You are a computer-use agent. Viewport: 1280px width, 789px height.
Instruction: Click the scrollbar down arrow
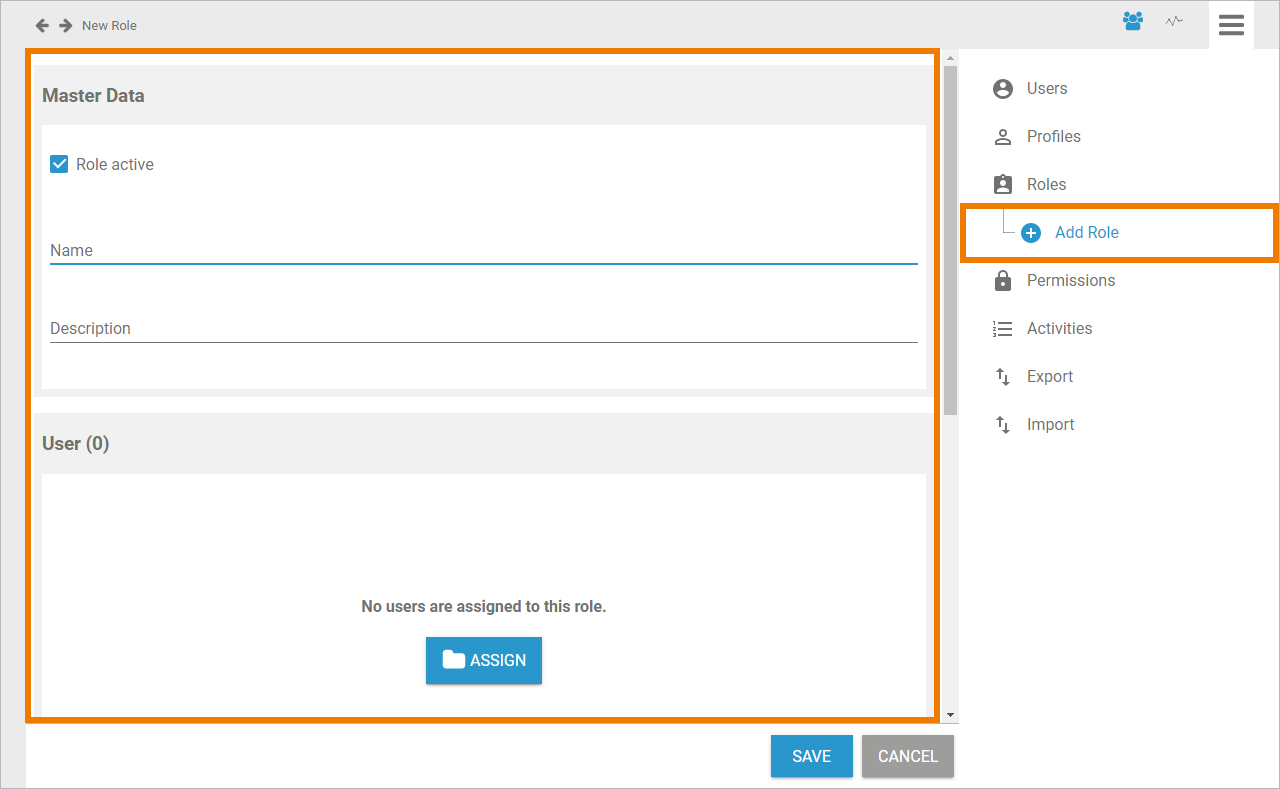tap(950, 715)
